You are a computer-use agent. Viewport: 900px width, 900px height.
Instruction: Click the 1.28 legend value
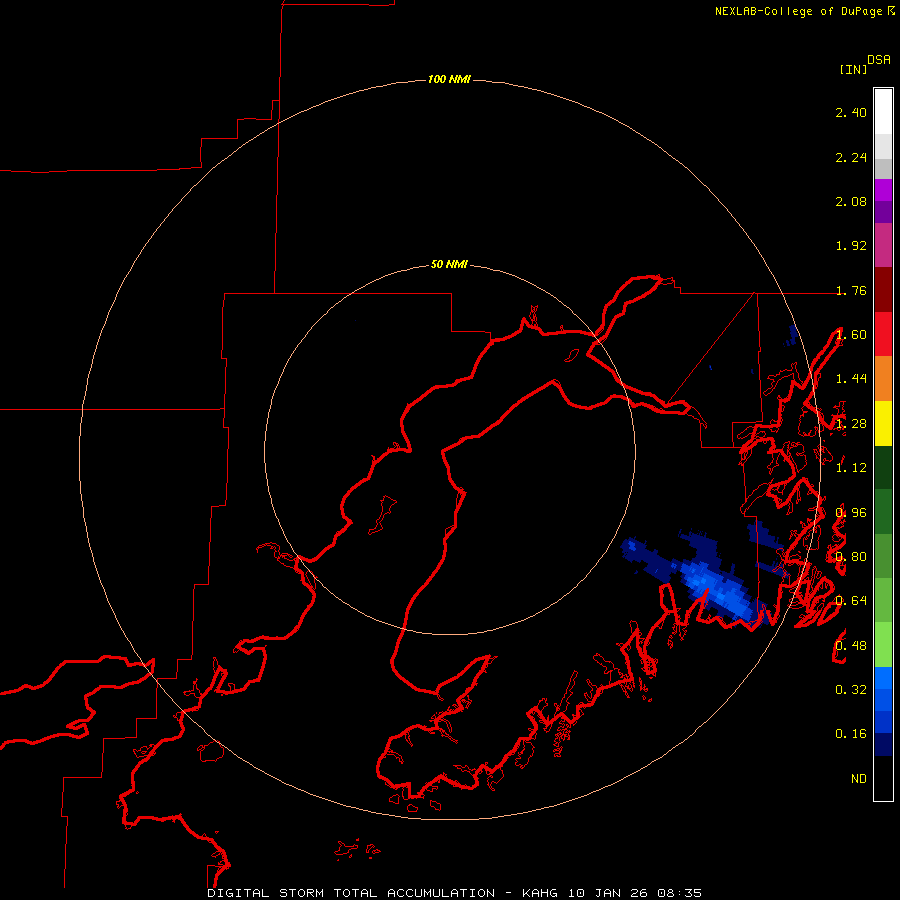[851, 424]
